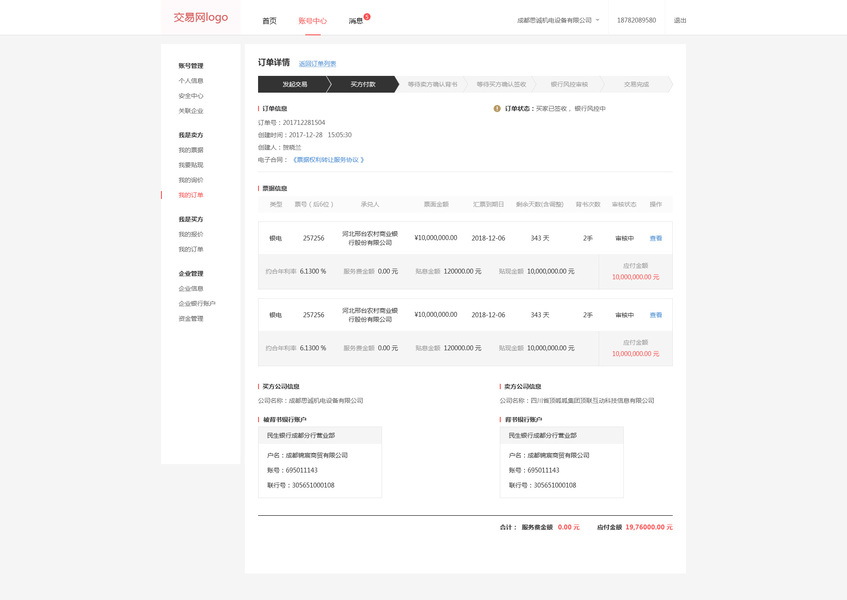This screenshot has height=600, width=847.
Task: Click the 订单状态 status text
Action: [x=555, y=109]
